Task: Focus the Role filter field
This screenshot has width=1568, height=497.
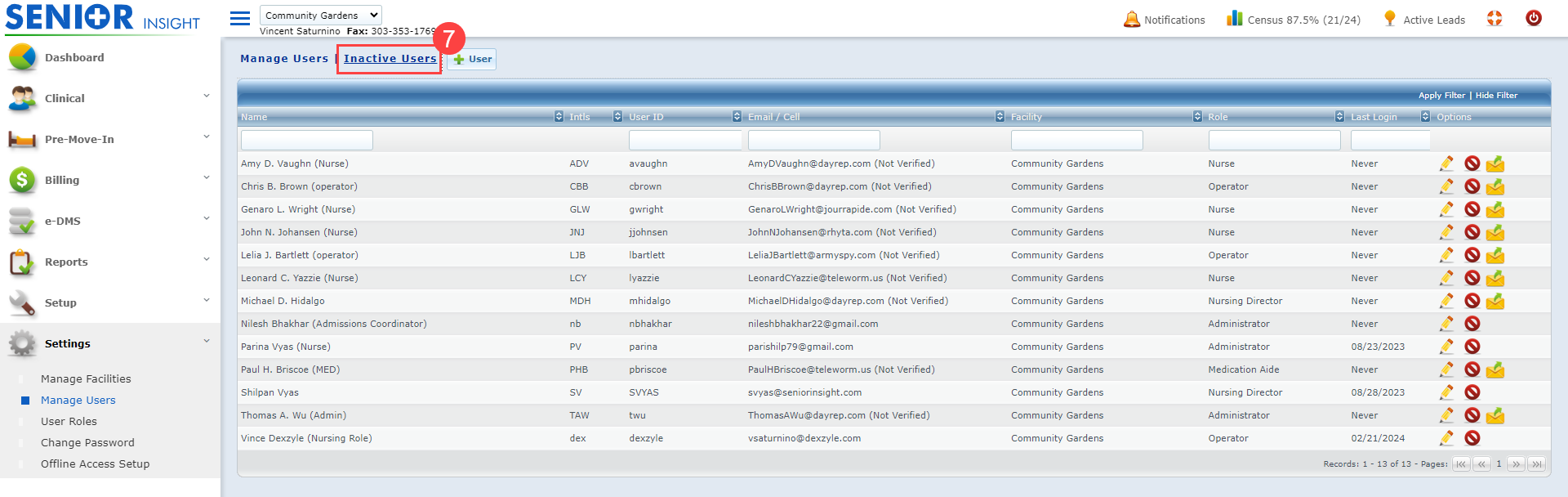Action: [1275, 140]
